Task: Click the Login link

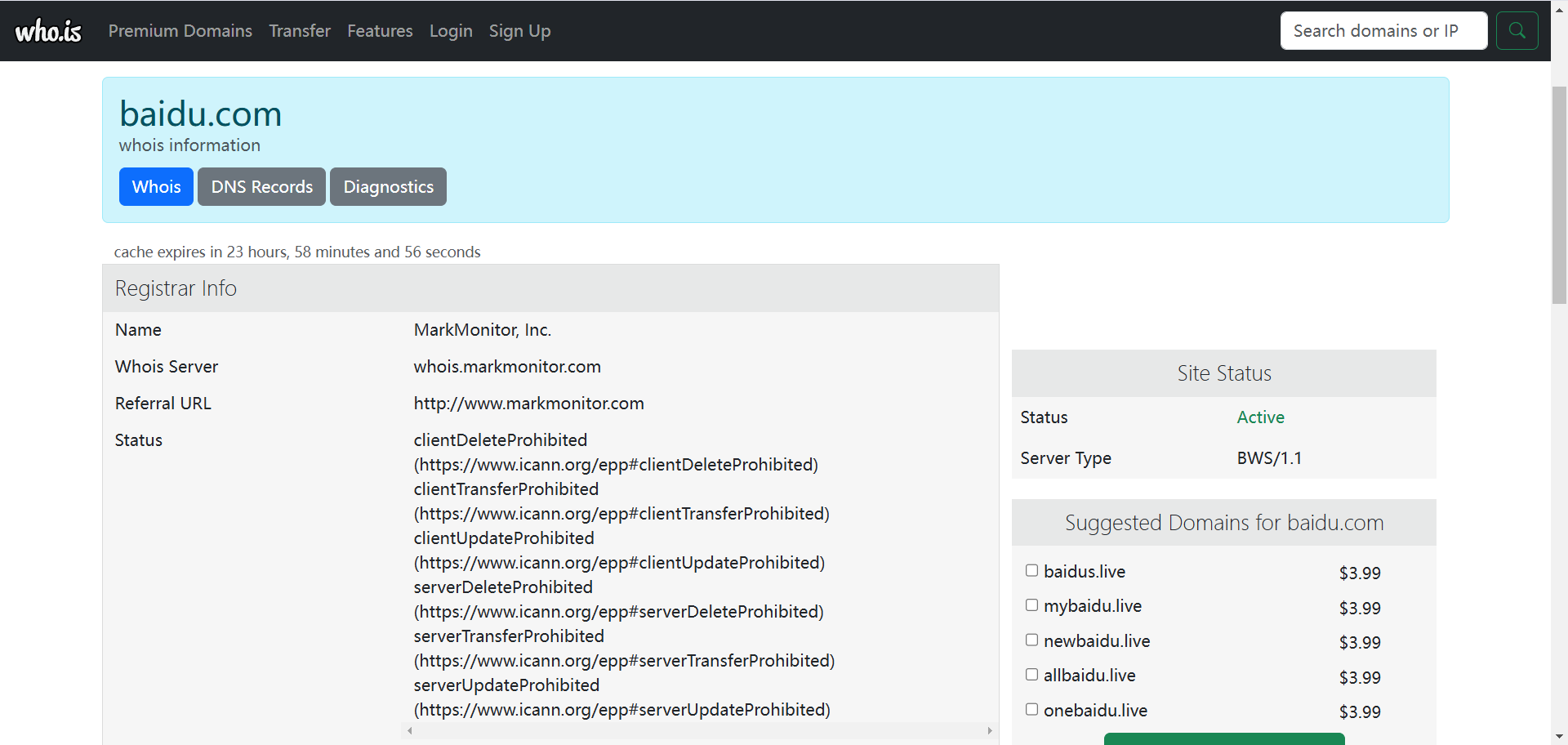Action: [451, 31]
